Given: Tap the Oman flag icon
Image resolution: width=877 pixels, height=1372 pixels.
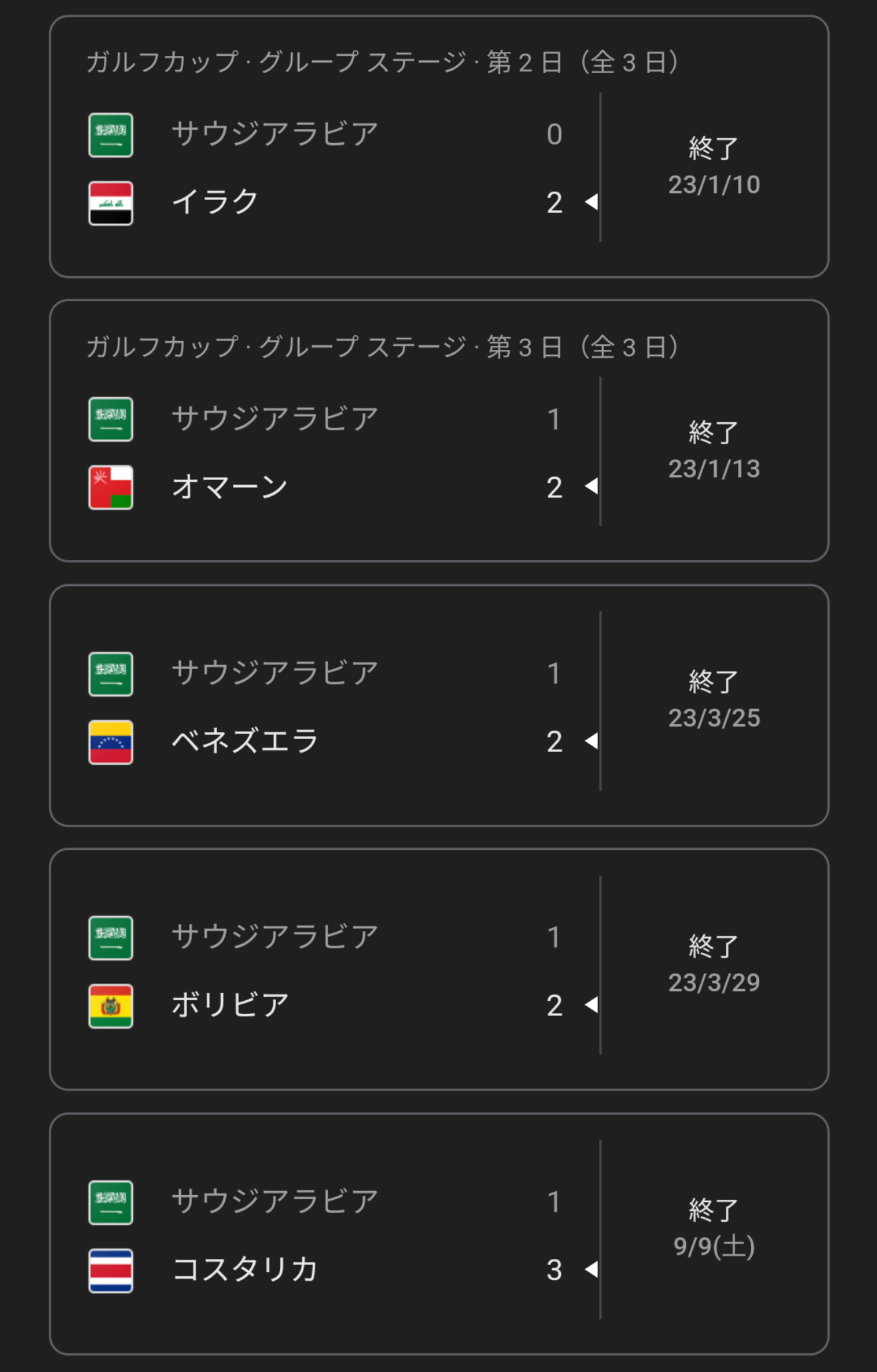Looking at the screenshot, I should (110, 487).
